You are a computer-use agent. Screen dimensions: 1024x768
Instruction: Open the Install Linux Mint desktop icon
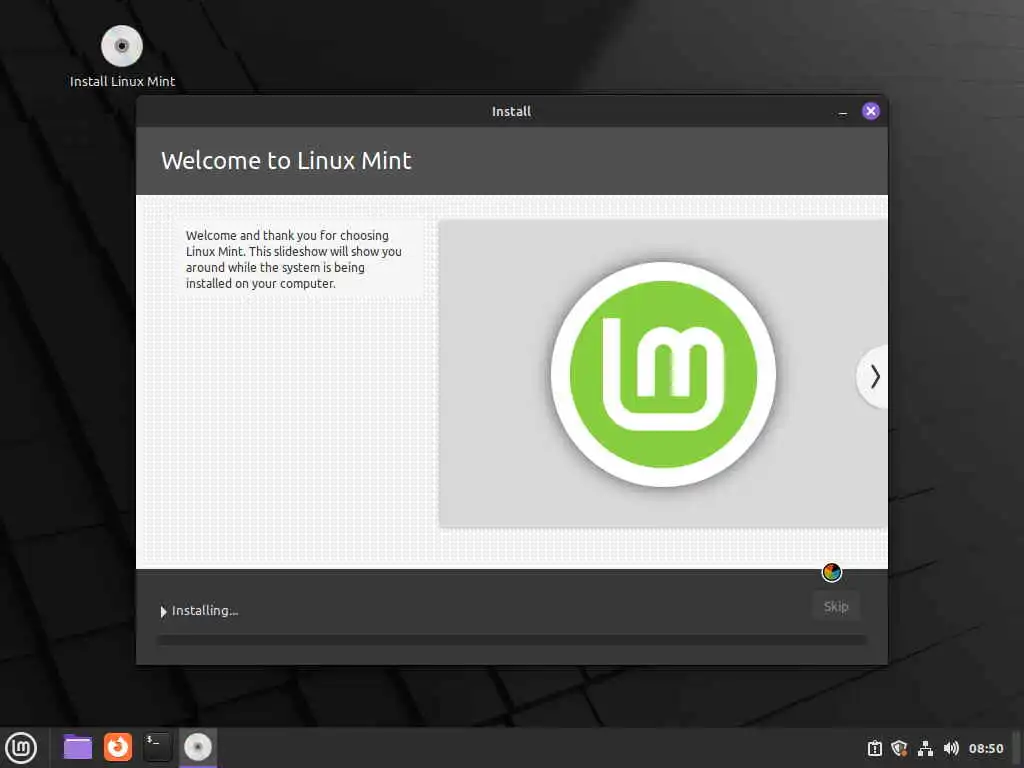(122, 56)
